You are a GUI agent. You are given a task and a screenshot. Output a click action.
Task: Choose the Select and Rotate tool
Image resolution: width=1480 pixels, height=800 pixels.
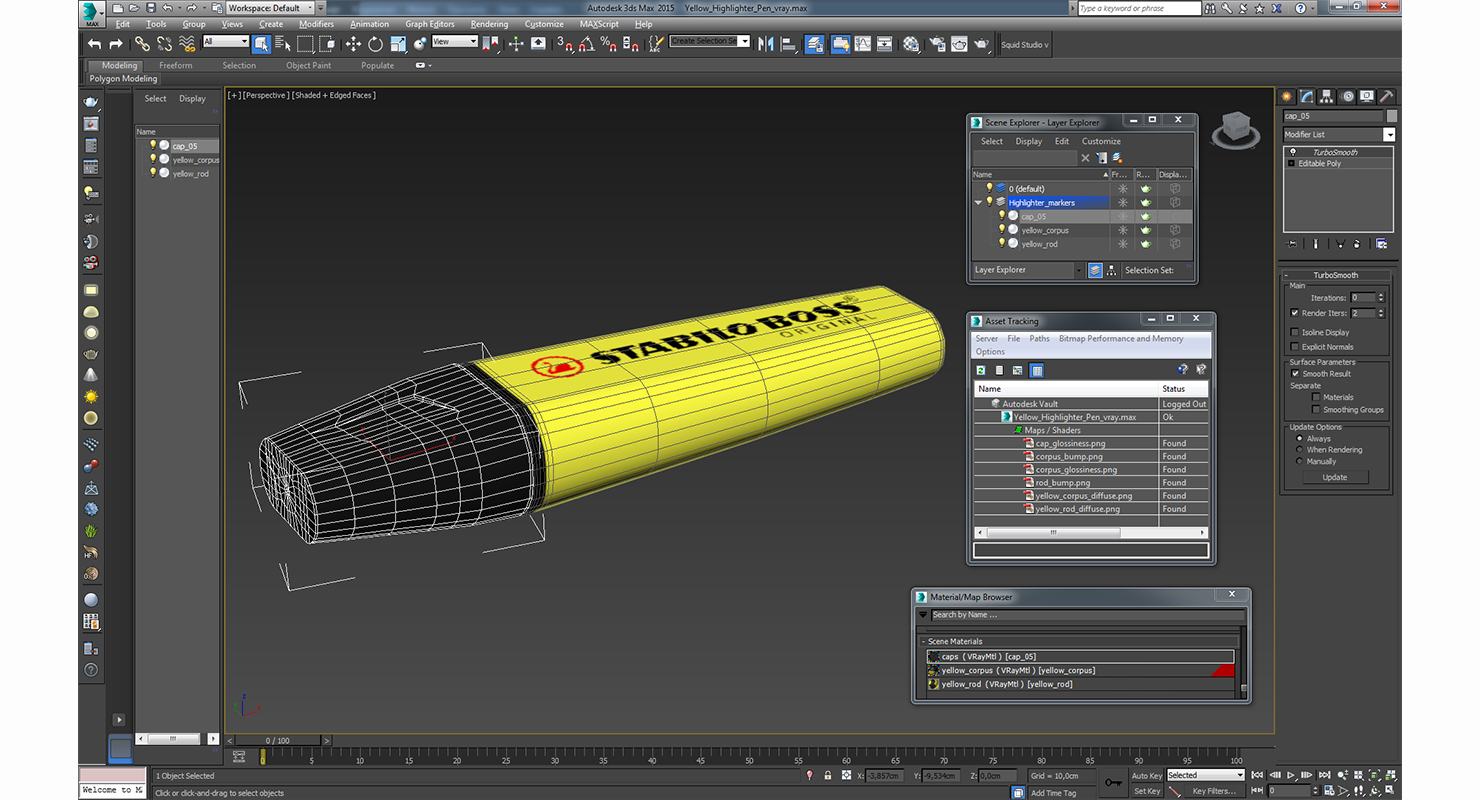375,44
